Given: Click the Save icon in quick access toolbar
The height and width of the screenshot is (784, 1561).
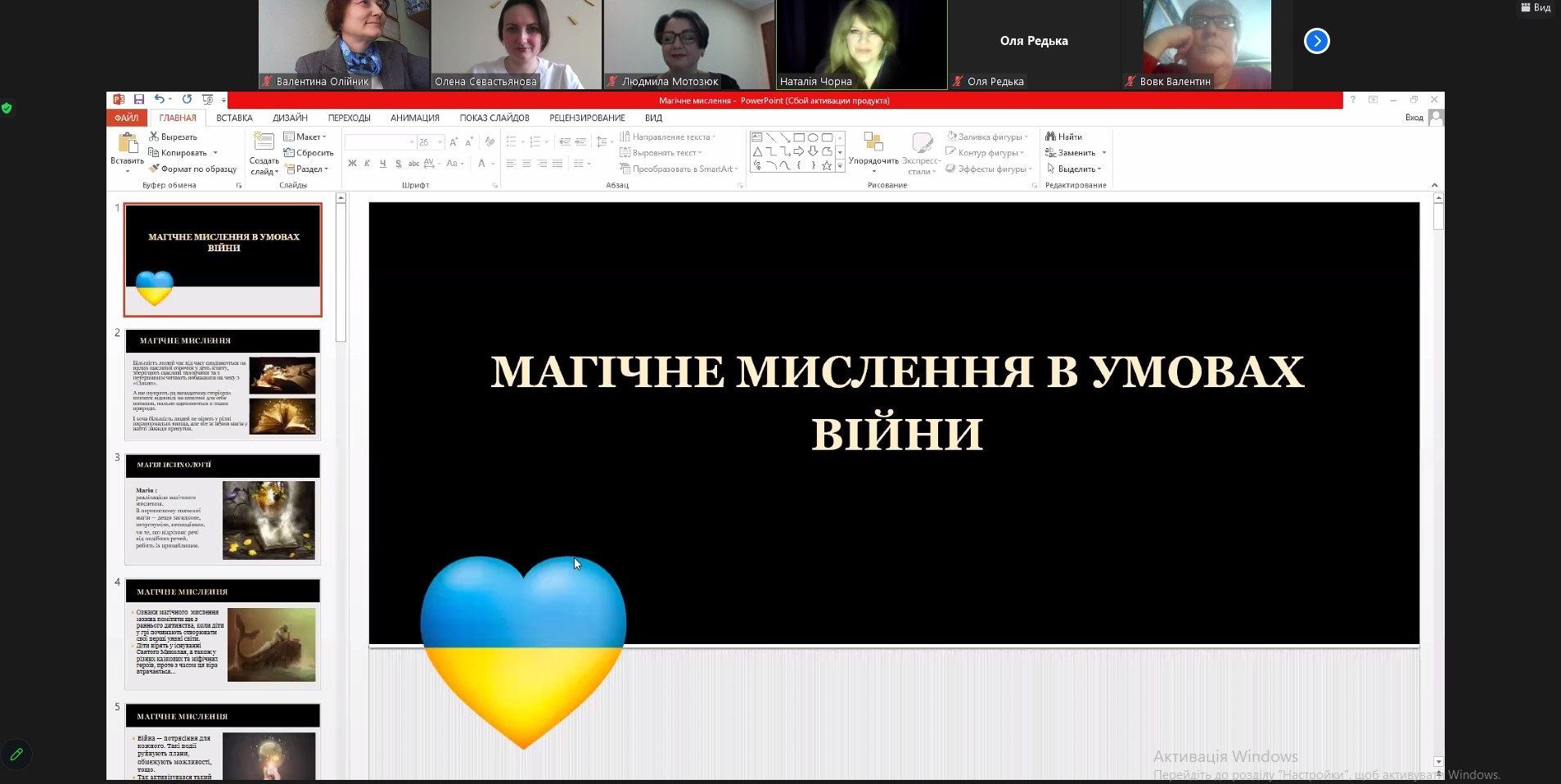Looking at the screenshot, I should click(139, 99).
